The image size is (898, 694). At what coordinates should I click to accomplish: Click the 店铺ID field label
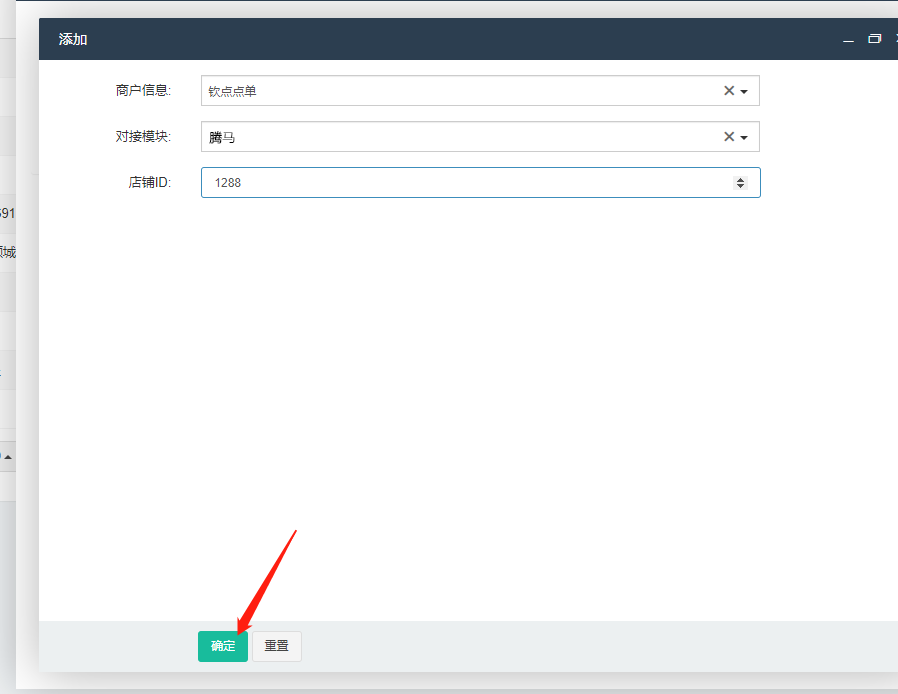click(149, 182)
